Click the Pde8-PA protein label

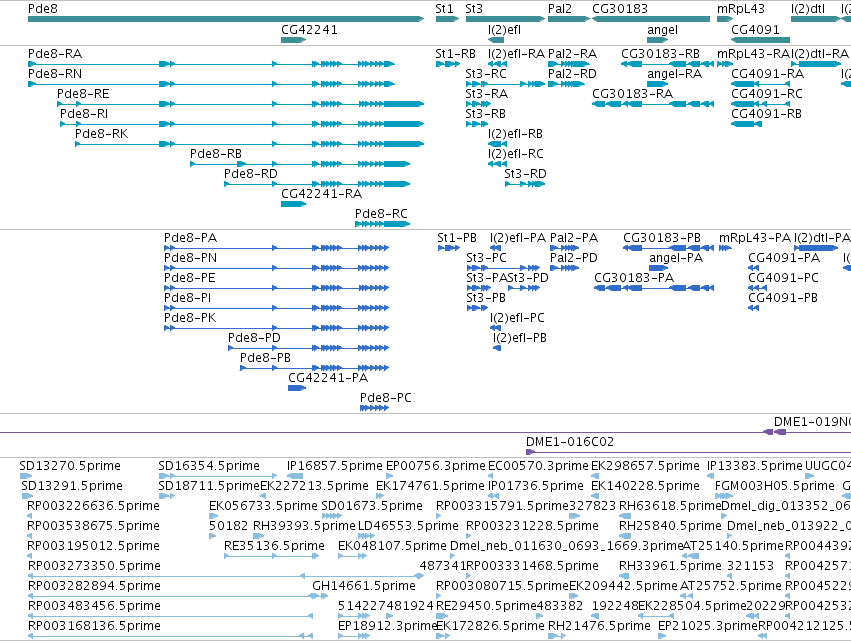[190, 238]
